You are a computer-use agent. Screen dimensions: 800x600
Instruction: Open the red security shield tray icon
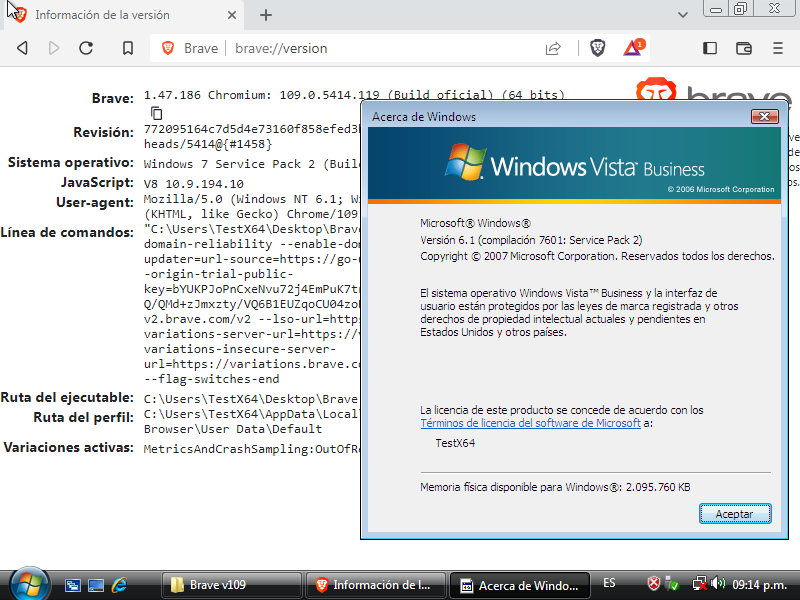click(x=654, y=584)
